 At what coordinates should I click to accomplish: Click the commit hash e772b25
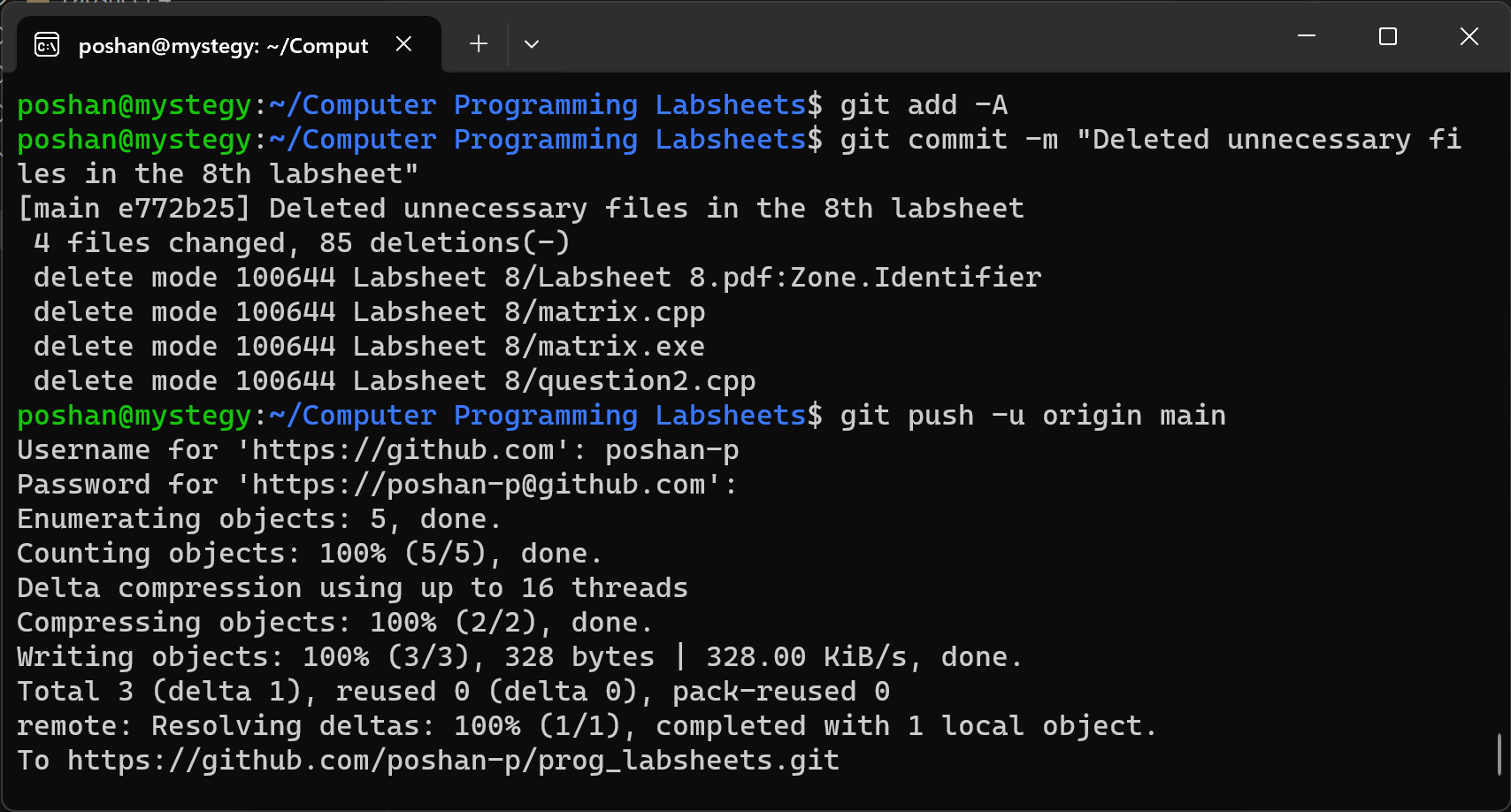point(183,209)
